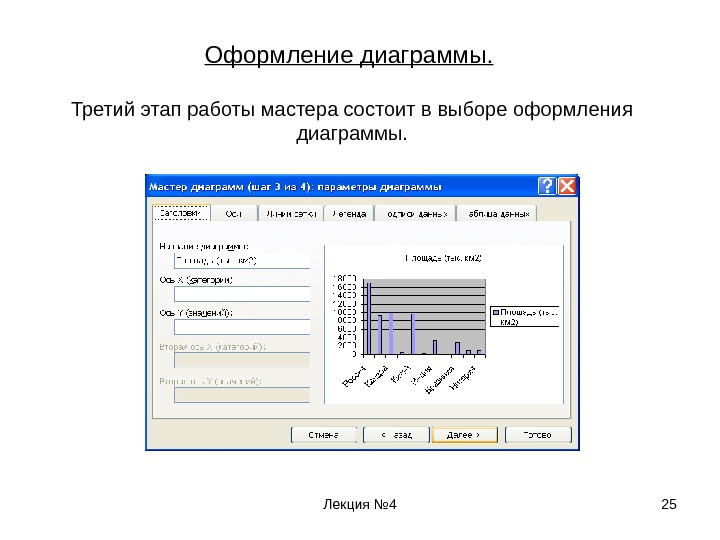Switch to the Легенда tab
This screenshot has width=720, height=540.
pos(349,214)
